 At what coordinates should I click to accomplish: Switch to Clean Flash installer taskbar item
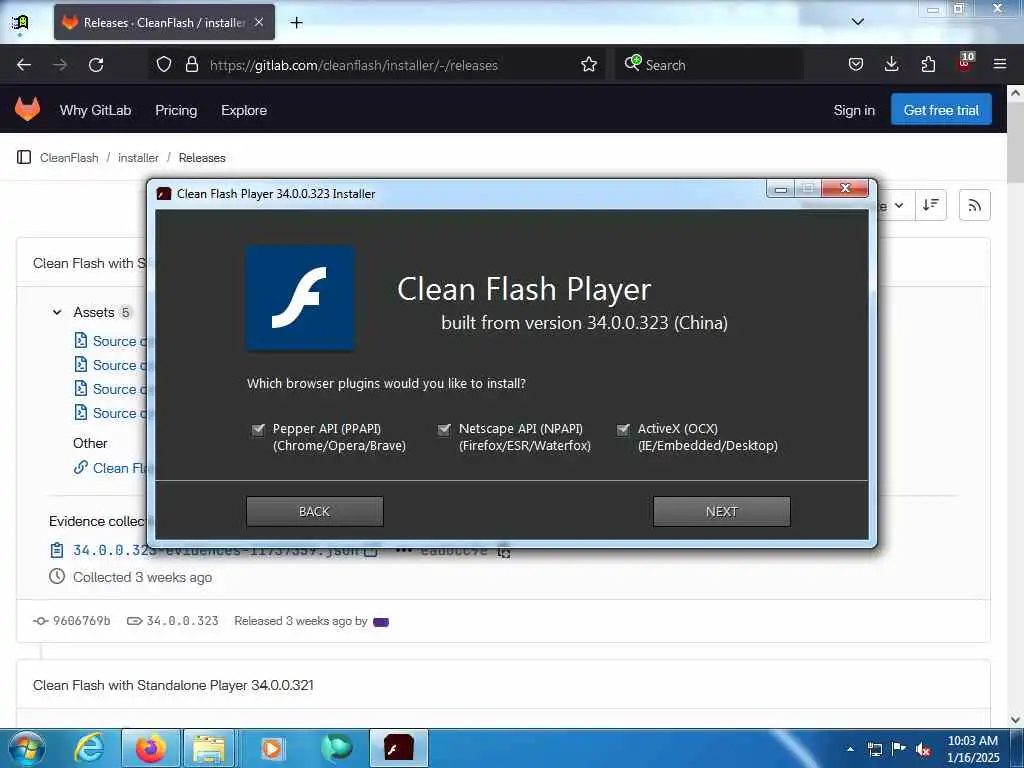coord(399,748)
